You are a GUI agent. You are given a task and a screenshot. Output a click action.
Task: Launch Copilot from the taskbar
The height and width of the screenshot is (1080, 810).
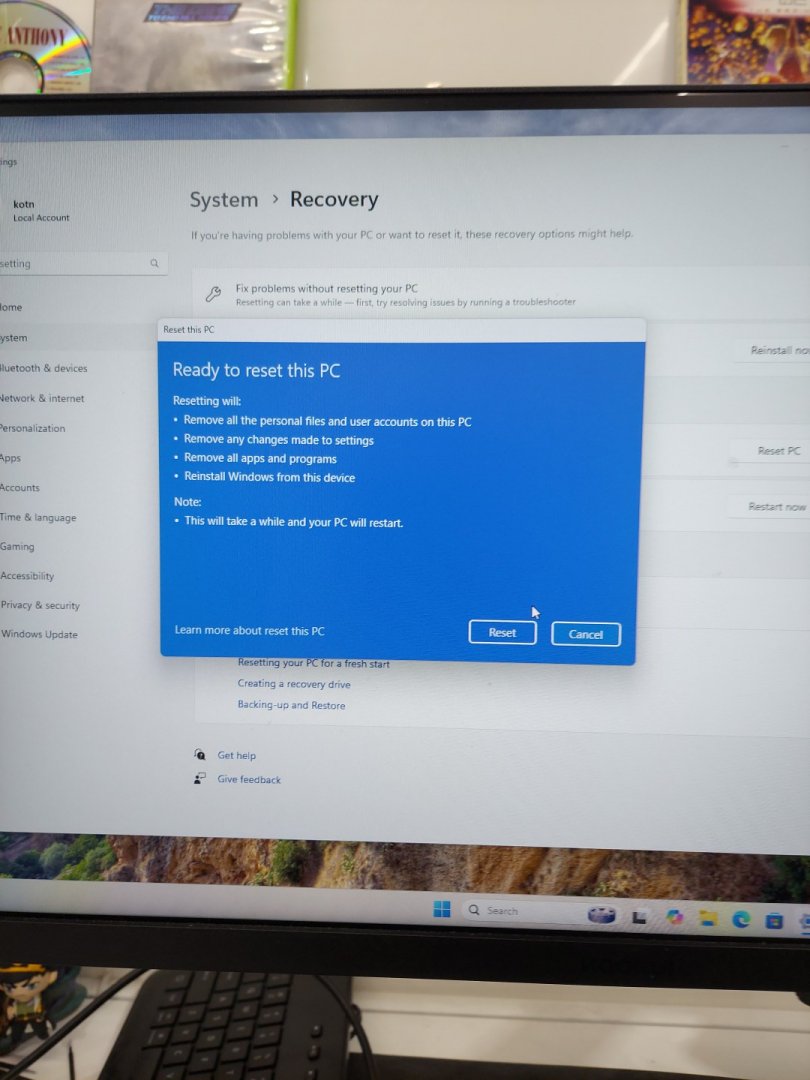tap(675, 916)
